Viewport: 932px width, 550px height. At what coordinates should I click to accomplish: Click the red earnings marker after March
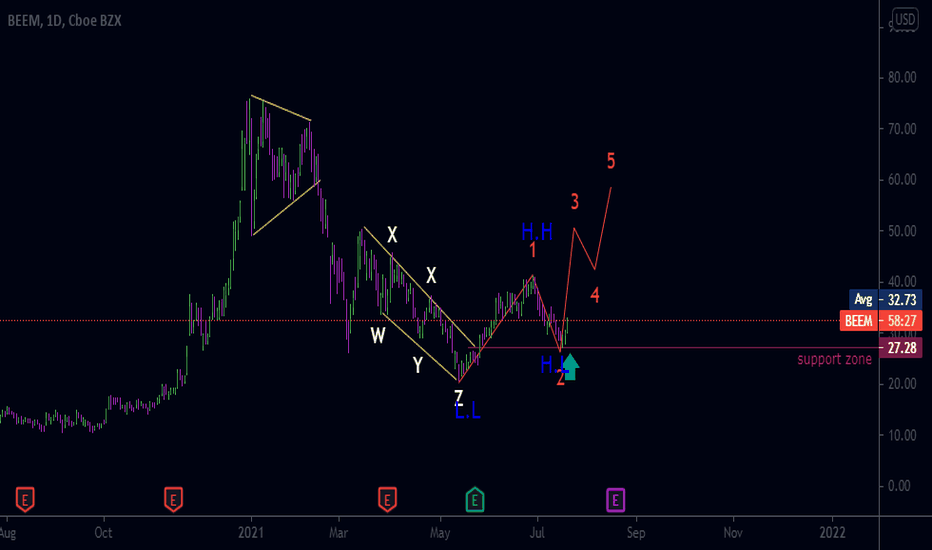pos(387,499)
